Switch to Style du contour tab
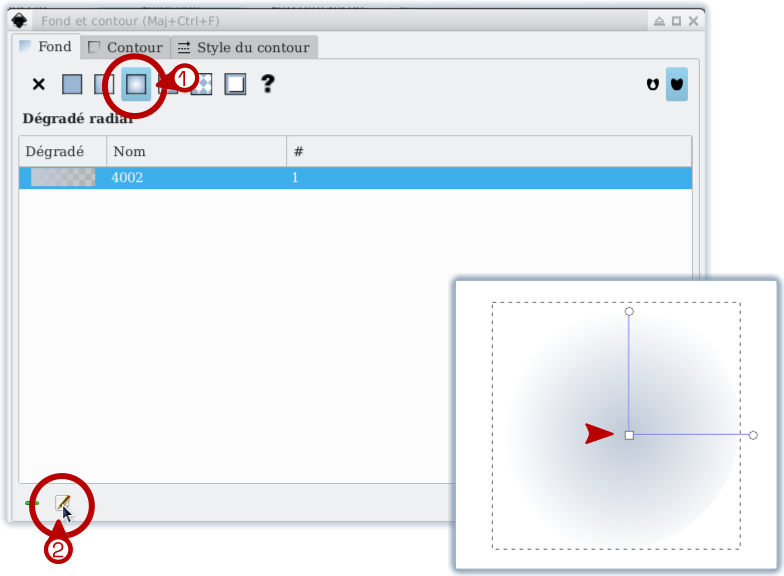Image resolution: width=784 pixels, height=576 pixels. click(244, 47)
